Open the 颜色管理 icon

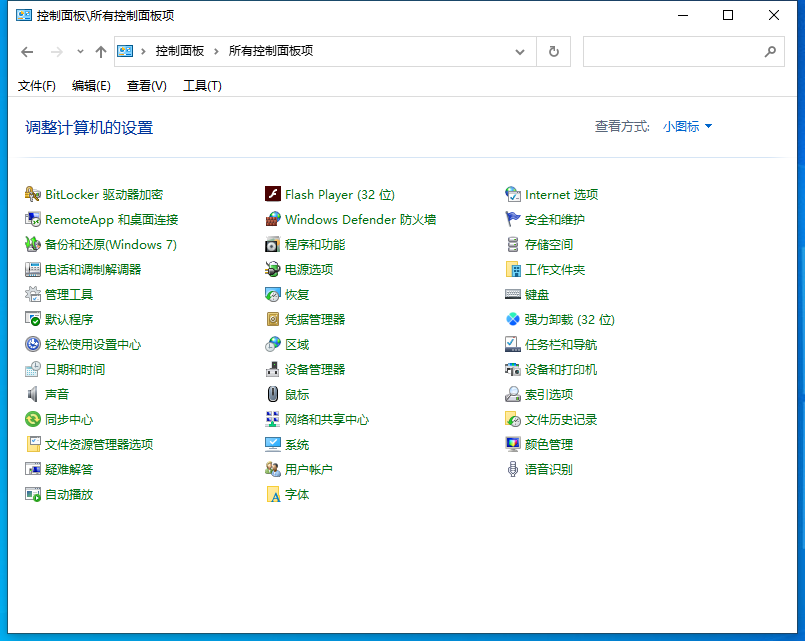(x=513, y=445)
